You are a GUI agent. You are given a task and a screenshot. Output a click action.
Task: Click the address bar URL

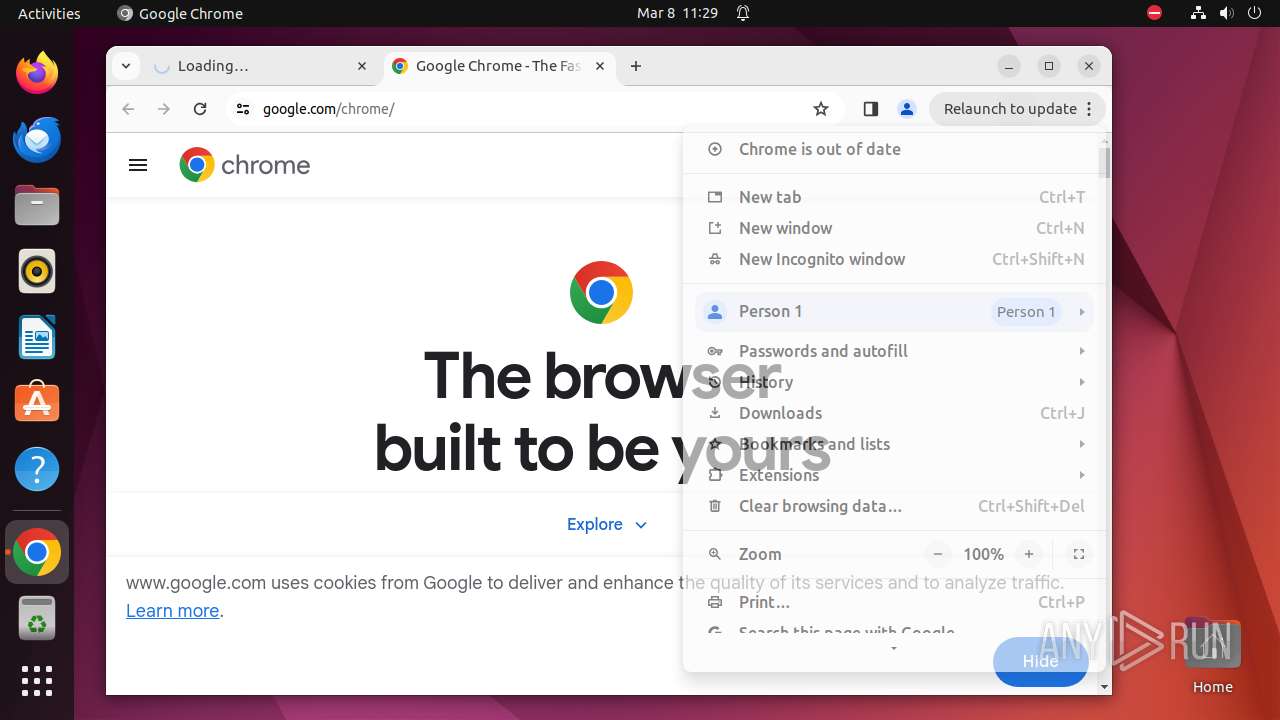[x=328, y=109]
